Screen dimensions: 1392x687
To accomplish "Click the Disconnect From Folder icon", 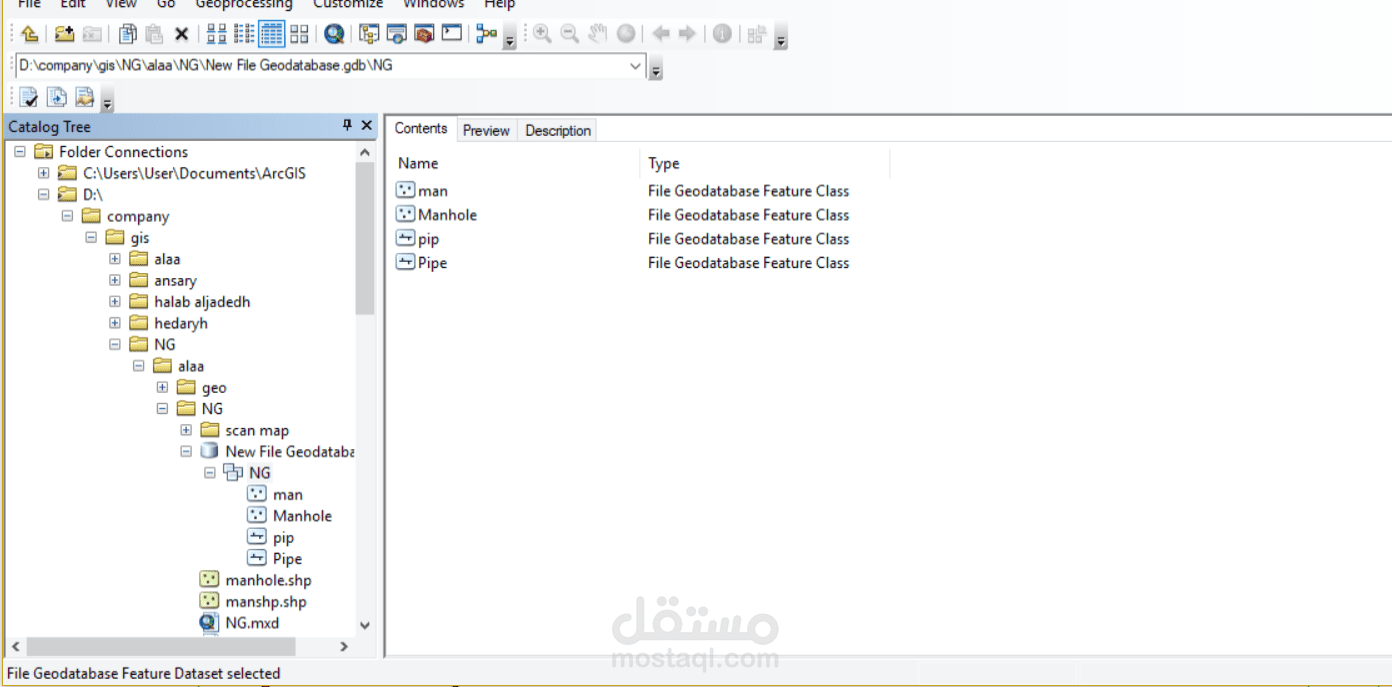I will click(92, 34).
